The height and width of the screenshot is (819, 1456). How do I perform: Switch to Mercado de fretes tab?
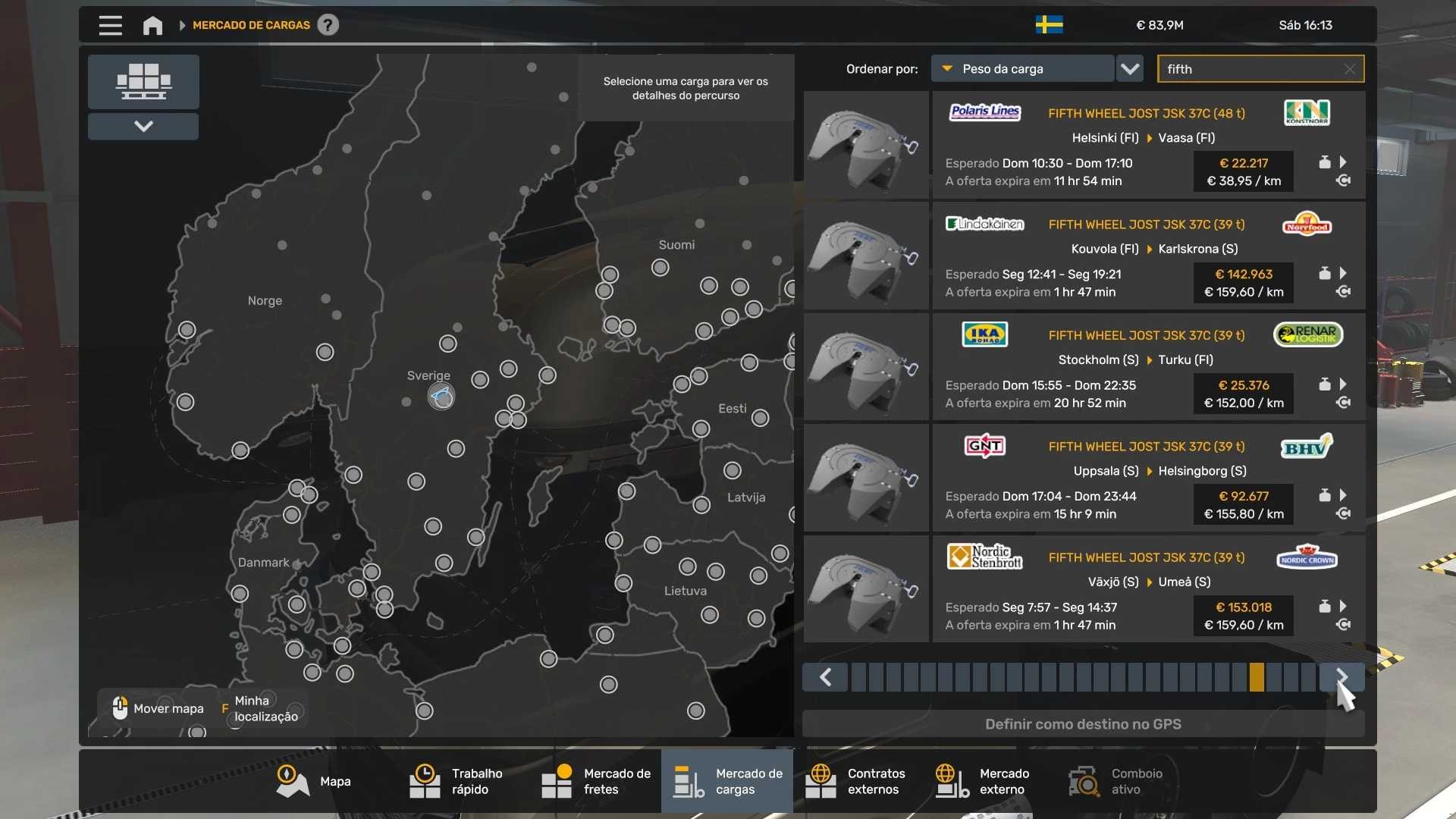pos(596,781)
